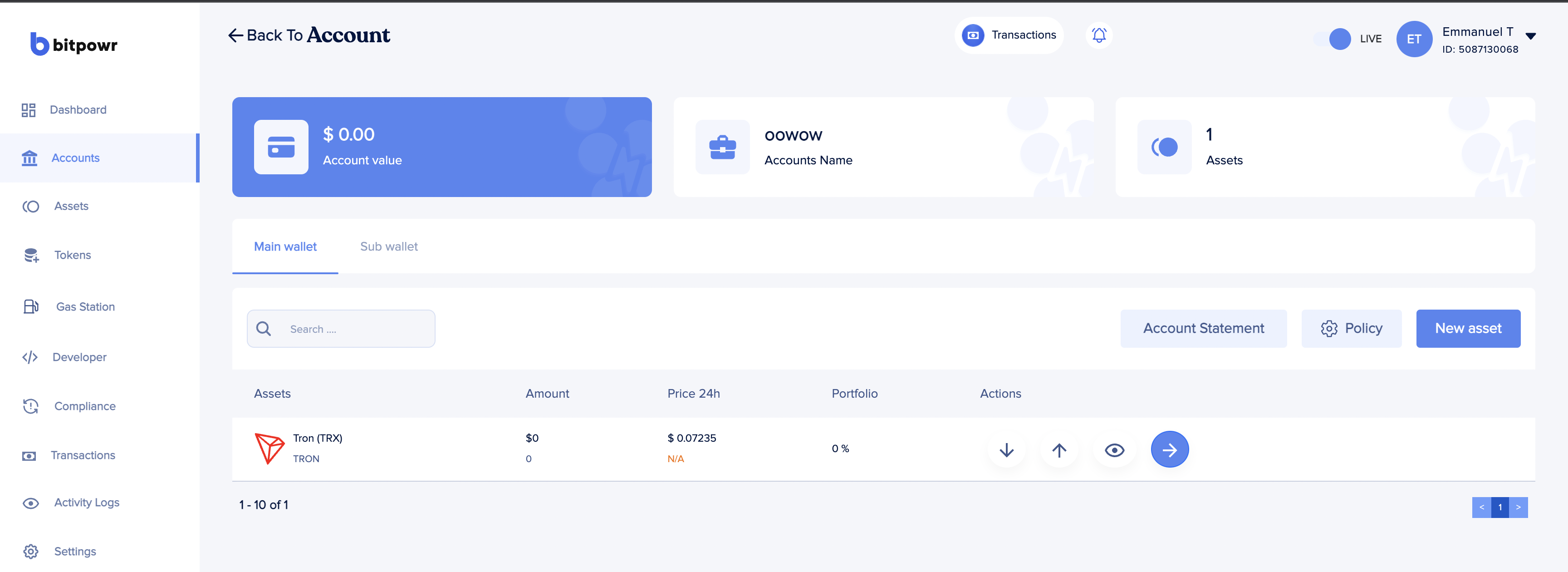
Task: Select the Main wallet tab
Action: pos(285,247)
